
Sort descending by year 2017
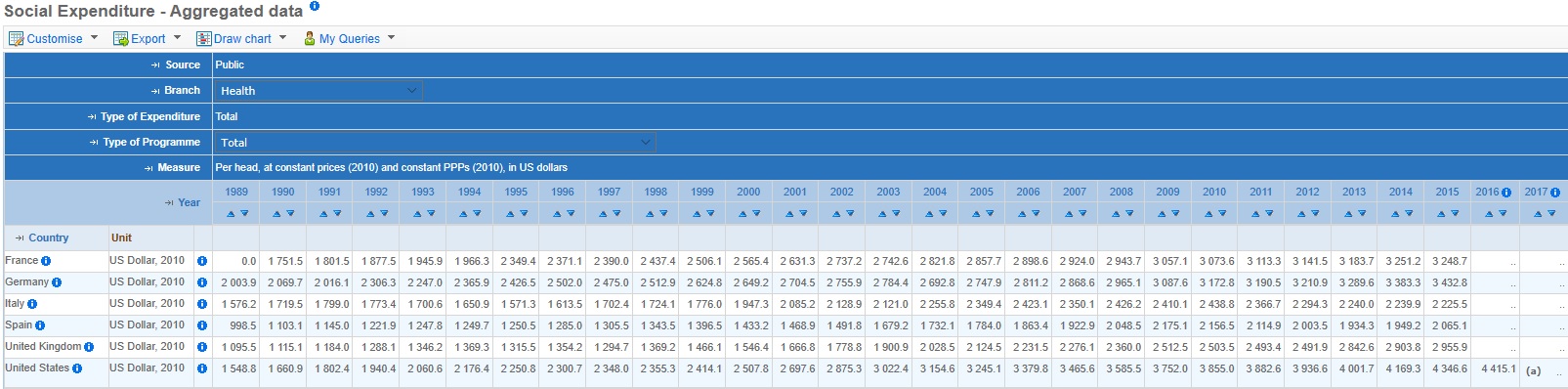pyautogui.click(x=1551, y=213)
